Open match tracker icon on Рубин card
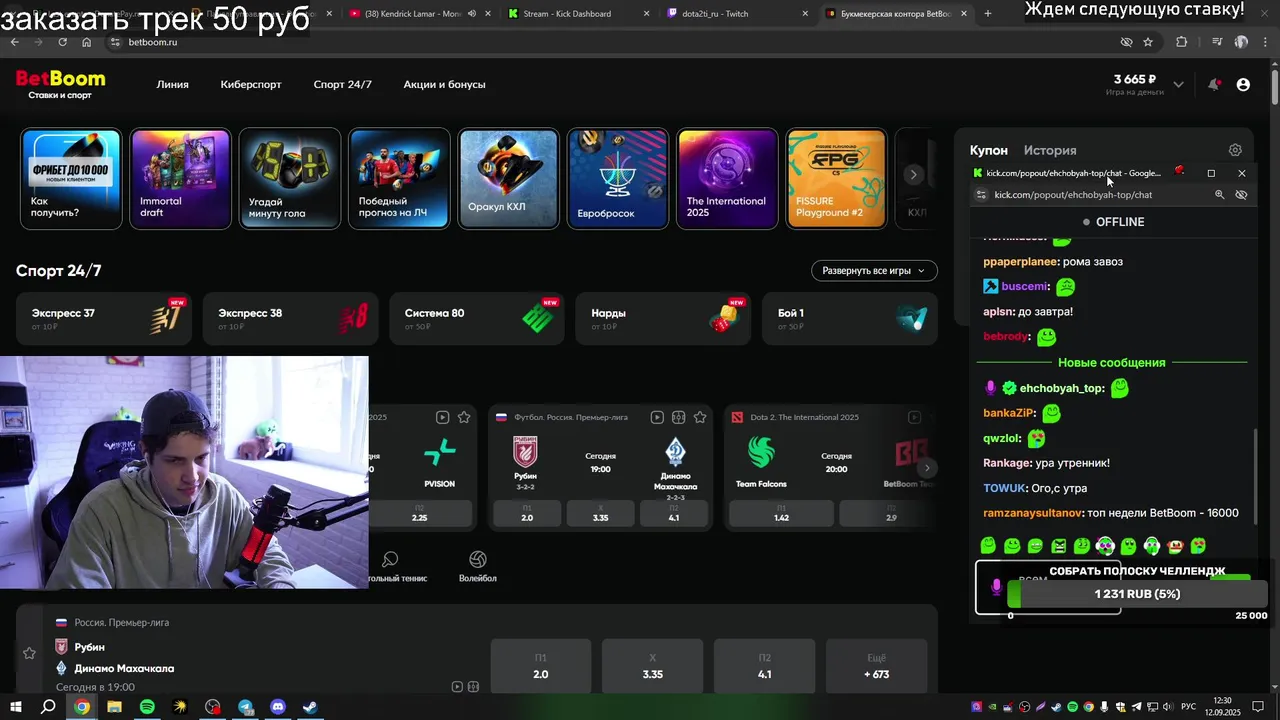 coord(678,417)
